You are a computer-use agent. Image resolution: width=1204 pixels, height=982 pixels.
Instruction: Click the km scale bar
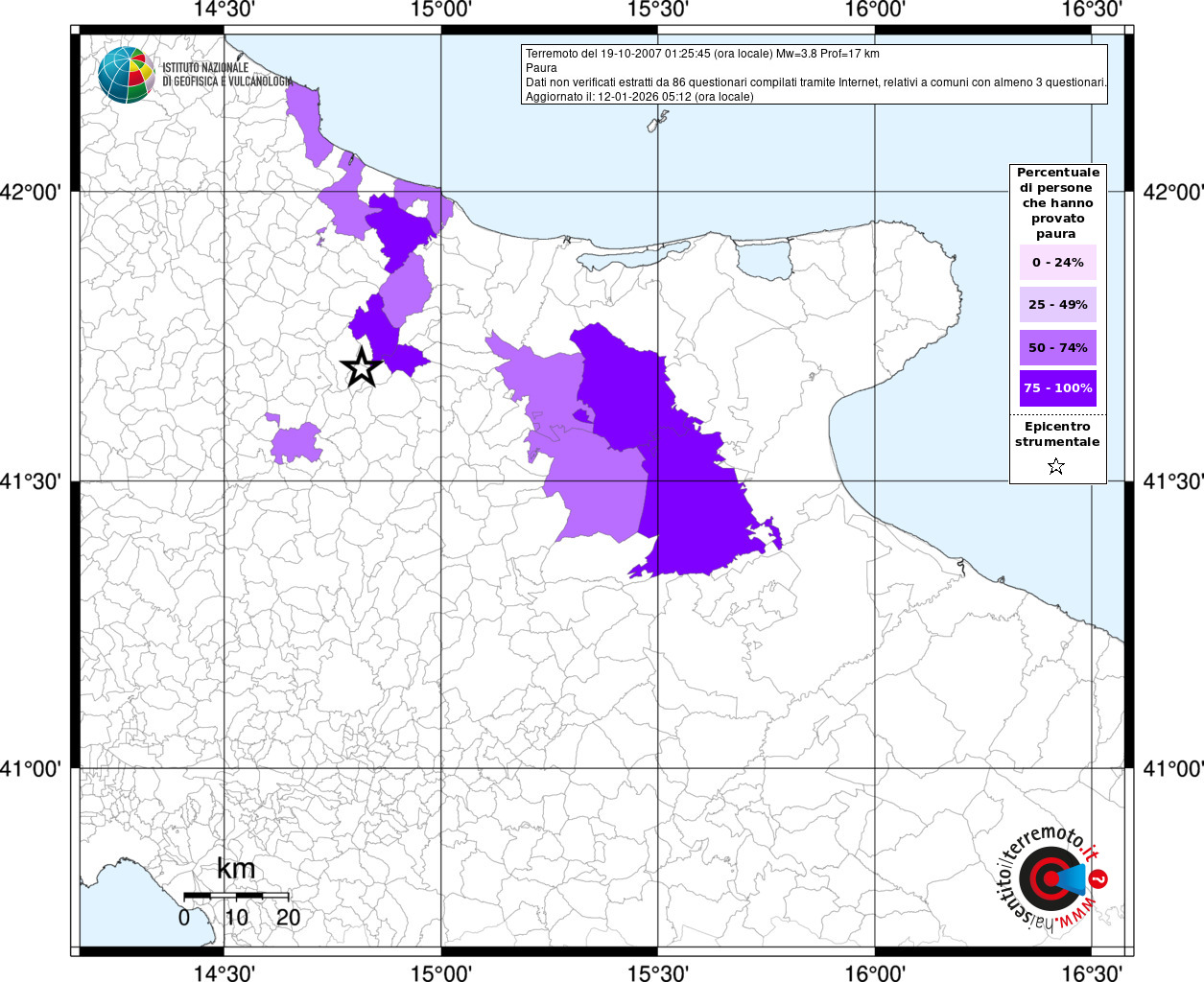[x=236, y=895]
